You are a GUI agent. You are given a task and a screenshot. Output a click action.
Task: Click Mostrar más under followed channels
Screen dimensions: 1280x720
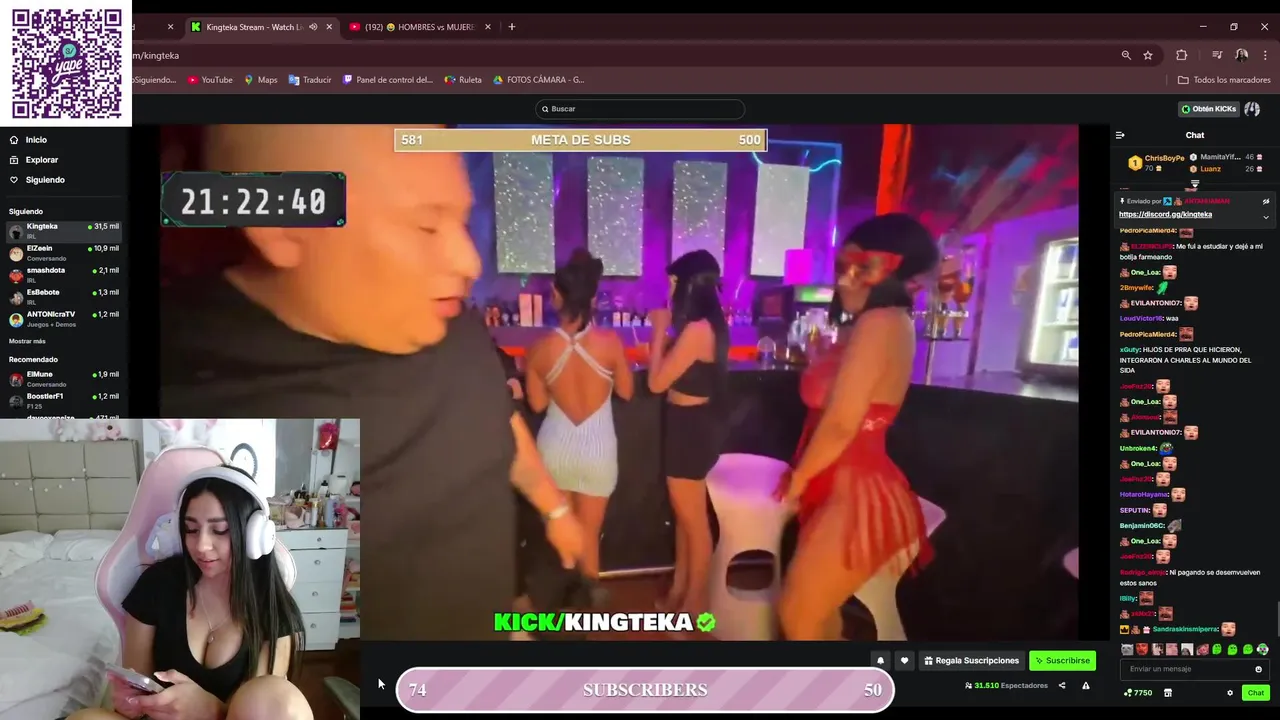coord(27,341)
